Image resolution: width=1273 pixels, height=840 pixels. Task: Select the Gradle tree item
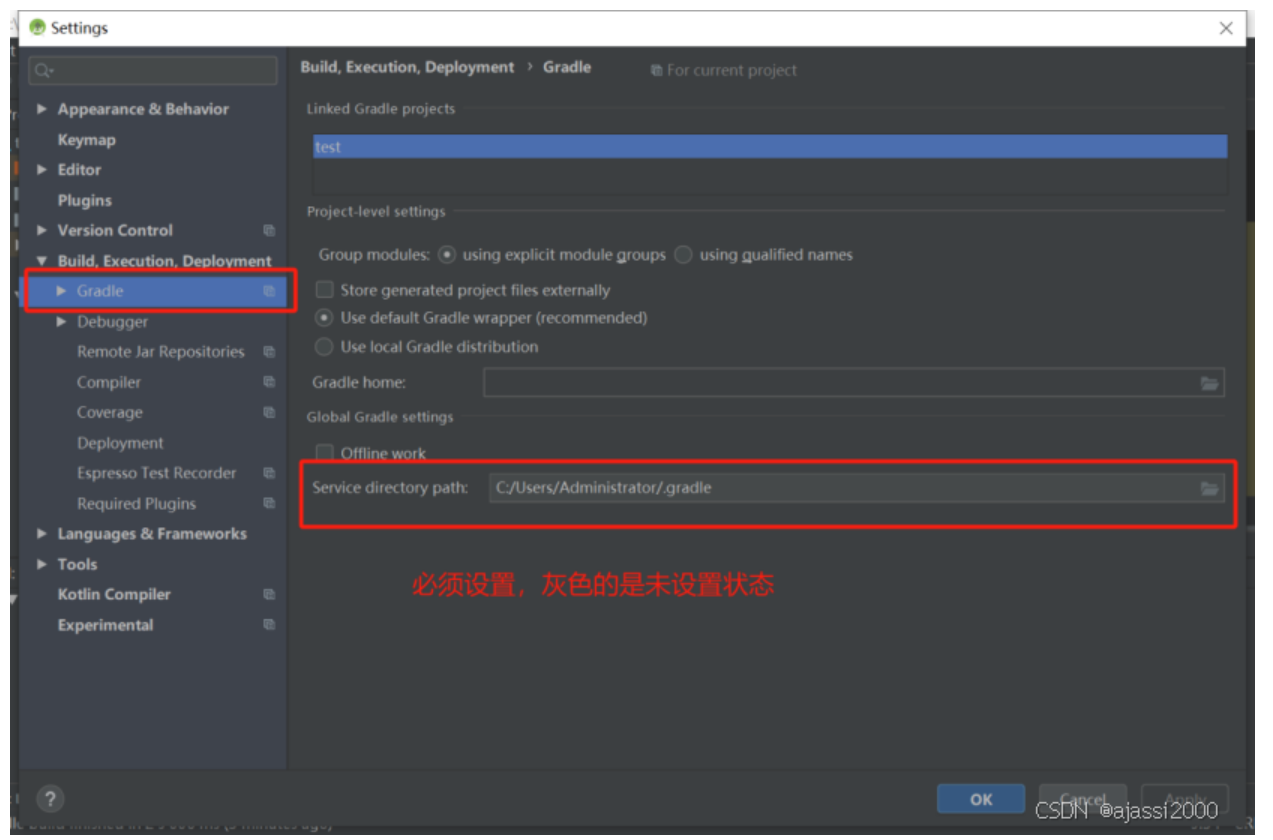click(x=100, y=291)
